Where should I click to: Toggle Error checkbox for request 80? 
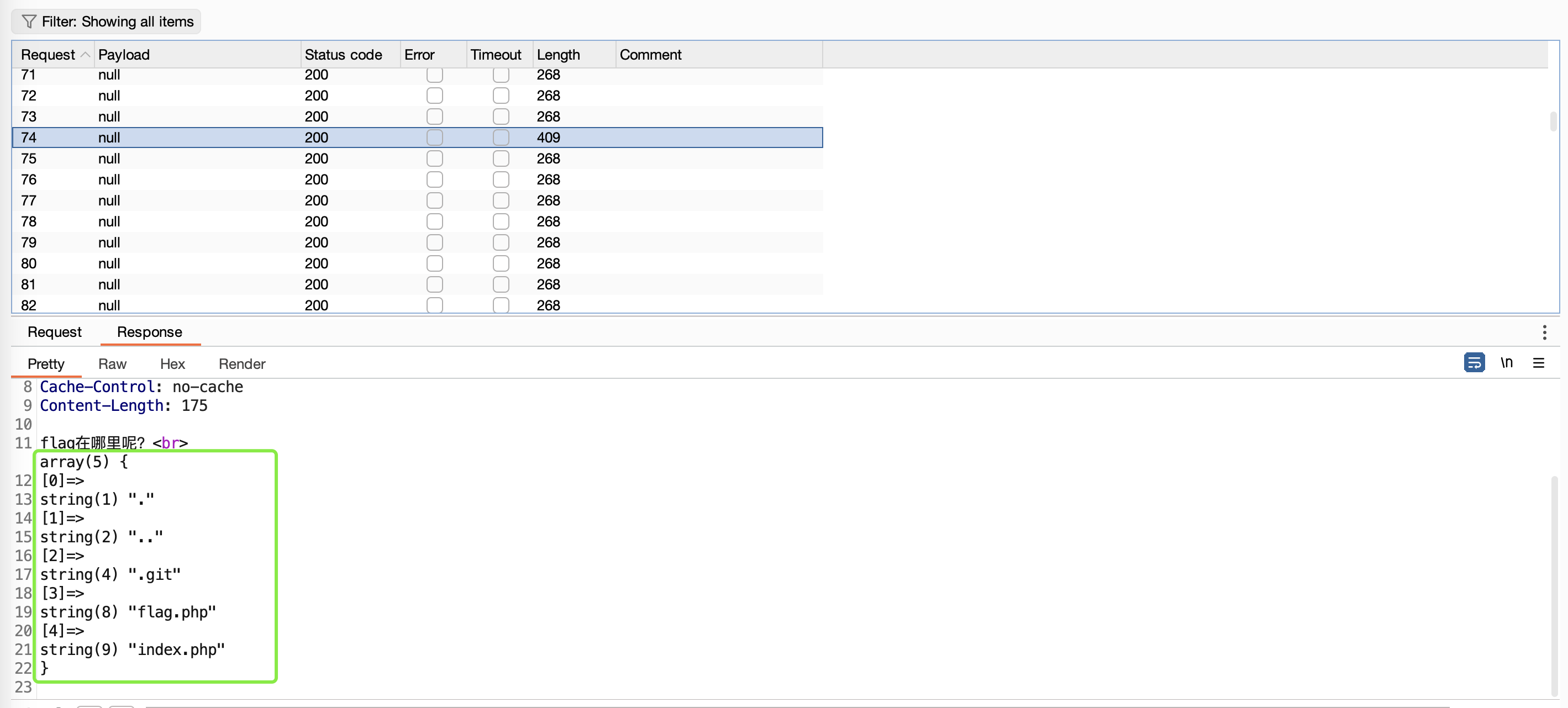(x=435, y=263)
